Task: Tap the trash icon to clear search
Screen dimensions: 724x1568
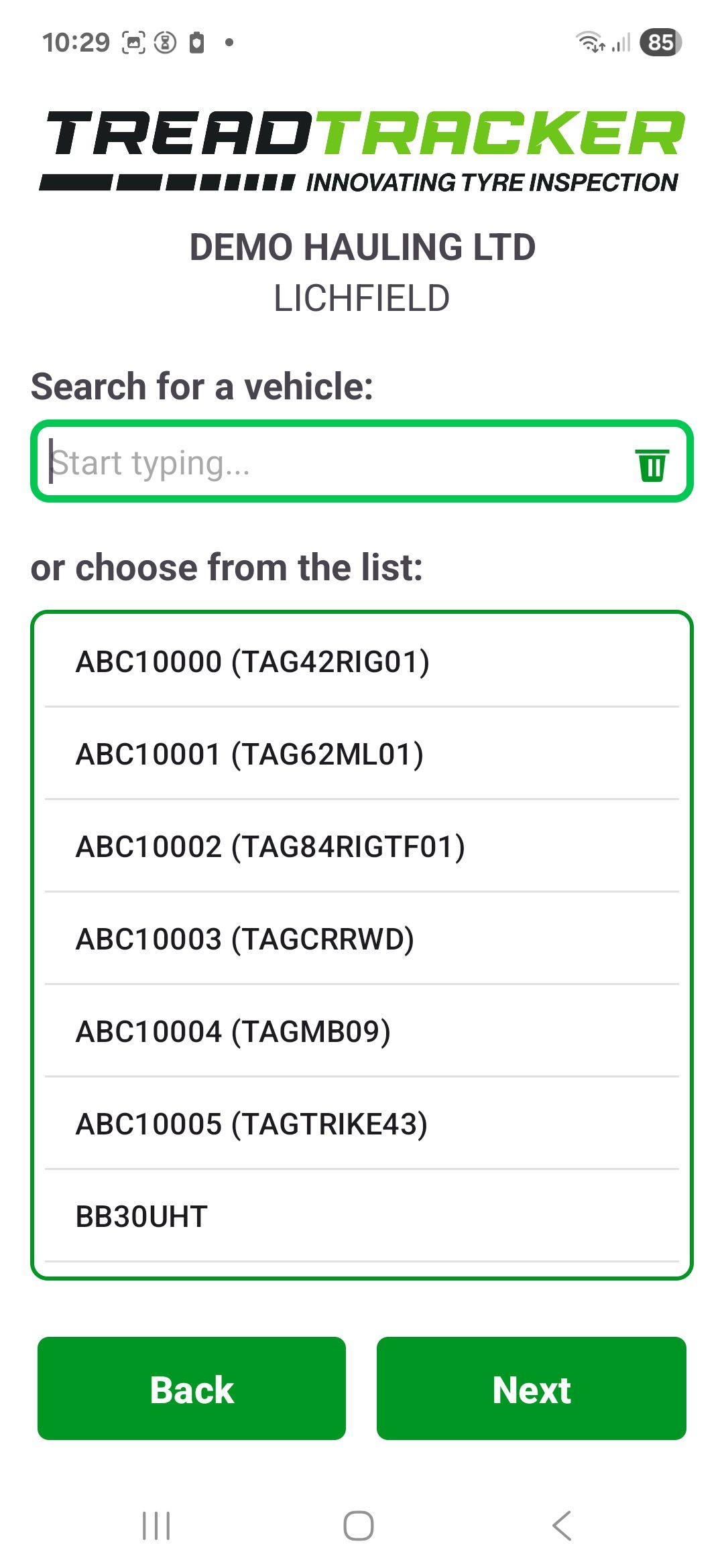Action: (x=652, y=464)
